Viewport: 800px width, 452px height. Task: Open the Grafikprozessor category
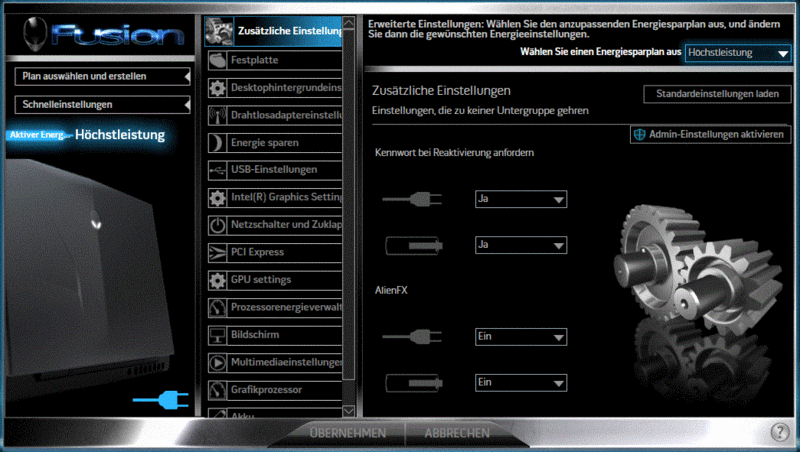[274, 390]
